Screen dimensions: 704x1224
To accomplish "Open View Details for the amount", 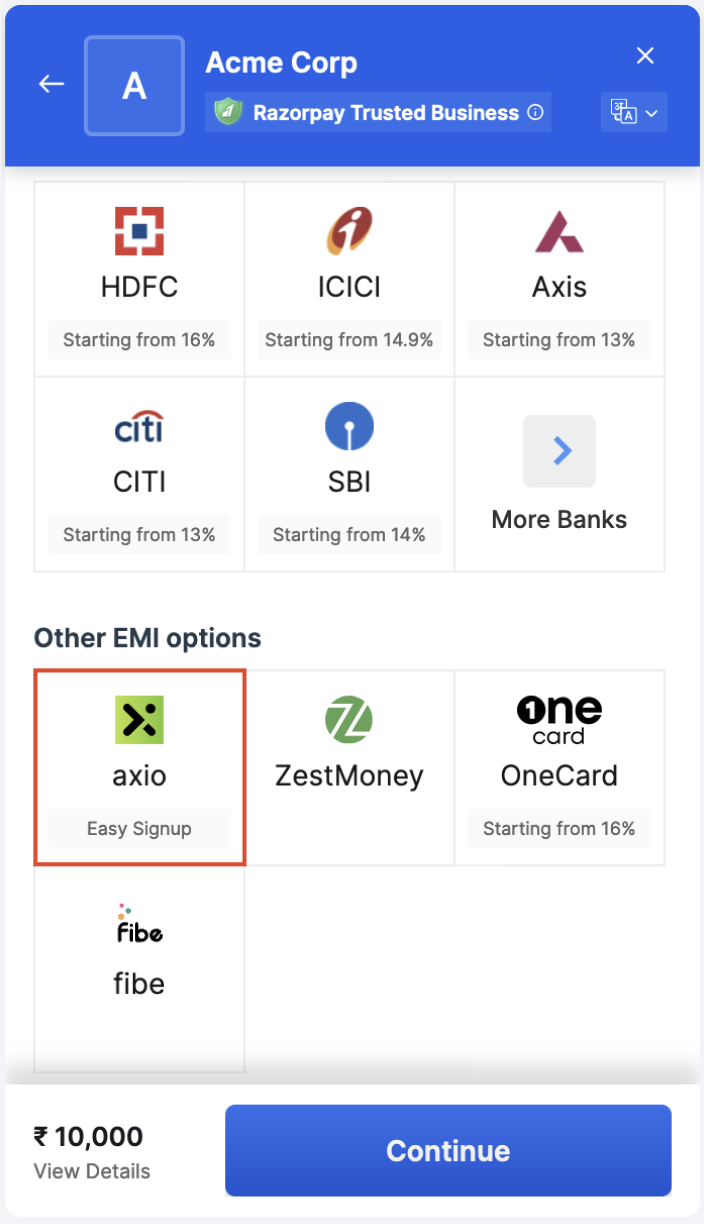I will (91, 1171).
